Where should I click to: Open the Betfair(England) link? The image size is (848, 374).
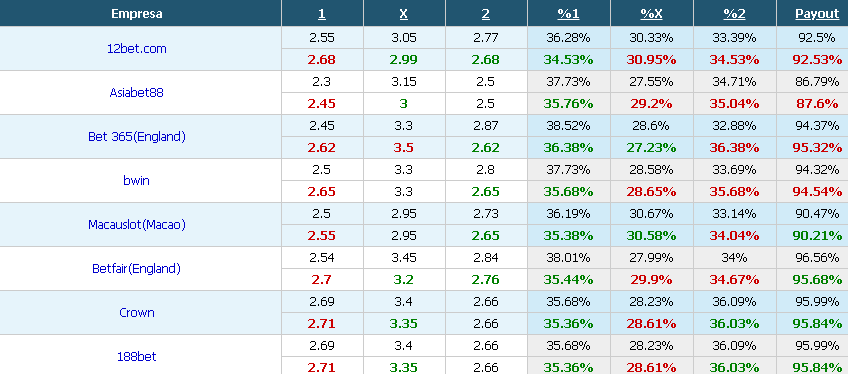point(136,269)
